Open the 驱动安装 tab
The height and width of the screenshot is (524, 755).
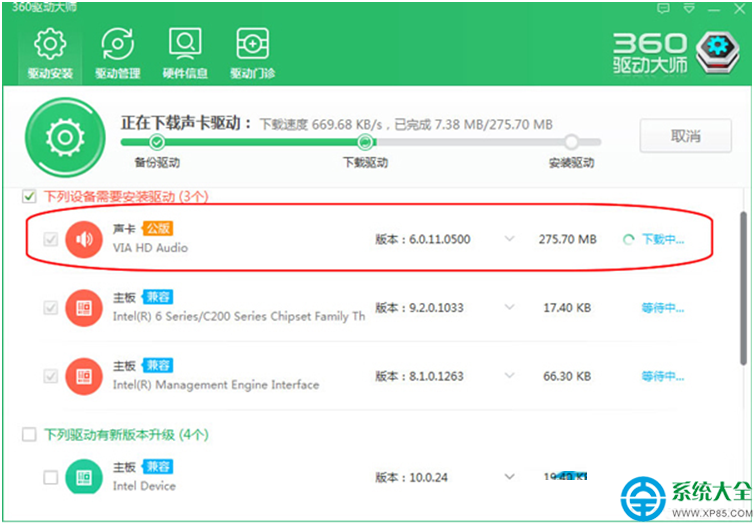tap(50, 53)
